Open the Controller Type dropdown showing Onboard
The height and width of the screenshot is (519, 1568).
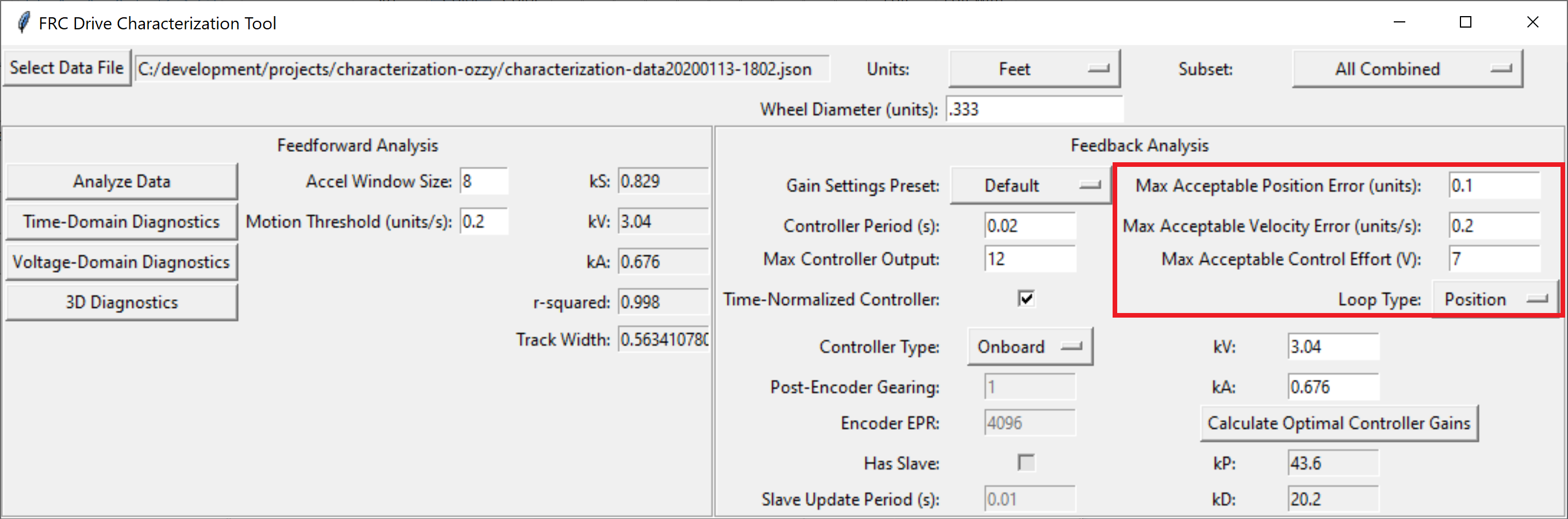tap(1029, 346)
